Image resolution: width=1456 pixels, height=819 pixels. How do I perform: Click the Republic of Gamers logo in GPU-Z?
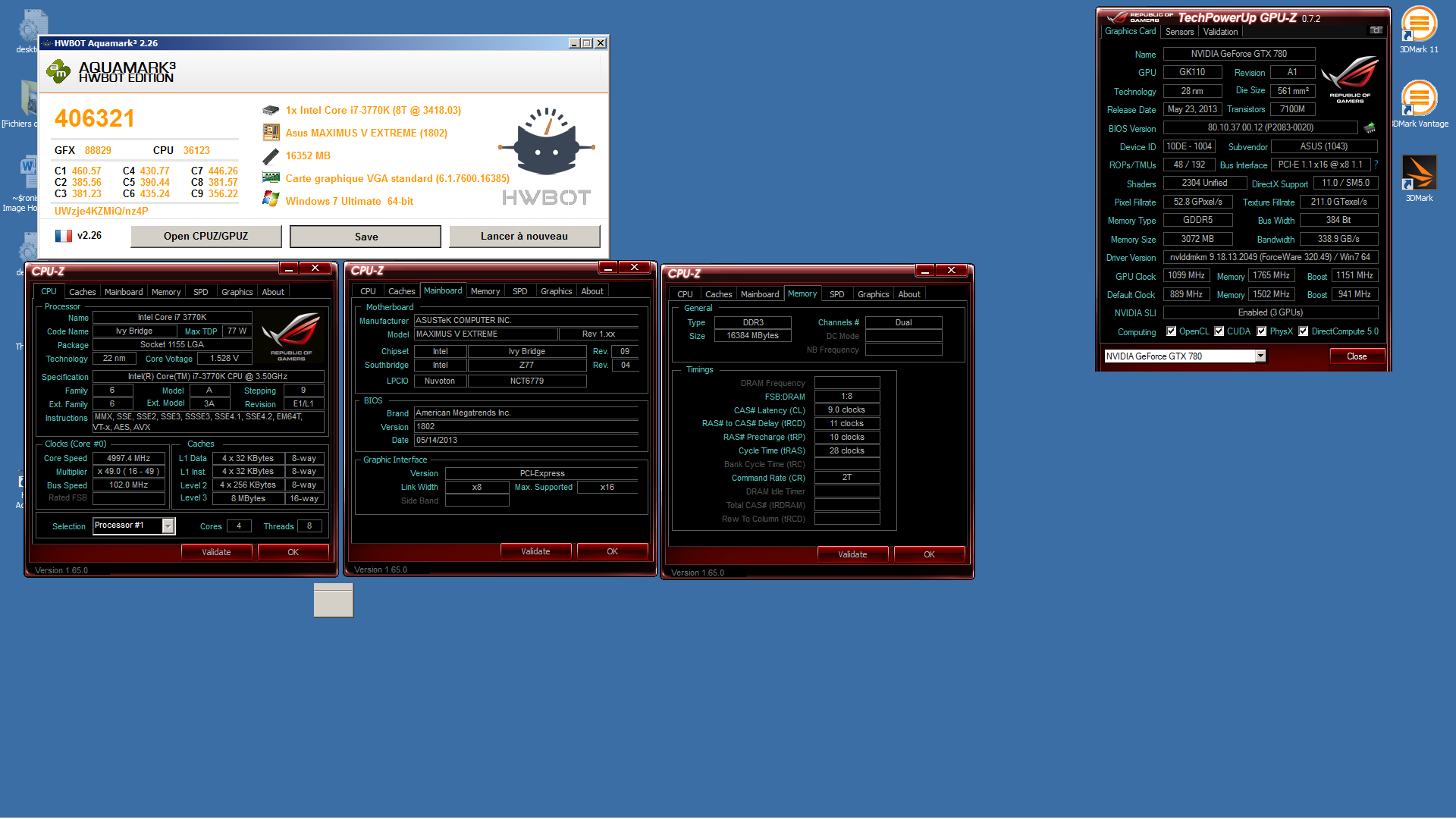[1350, 79]
